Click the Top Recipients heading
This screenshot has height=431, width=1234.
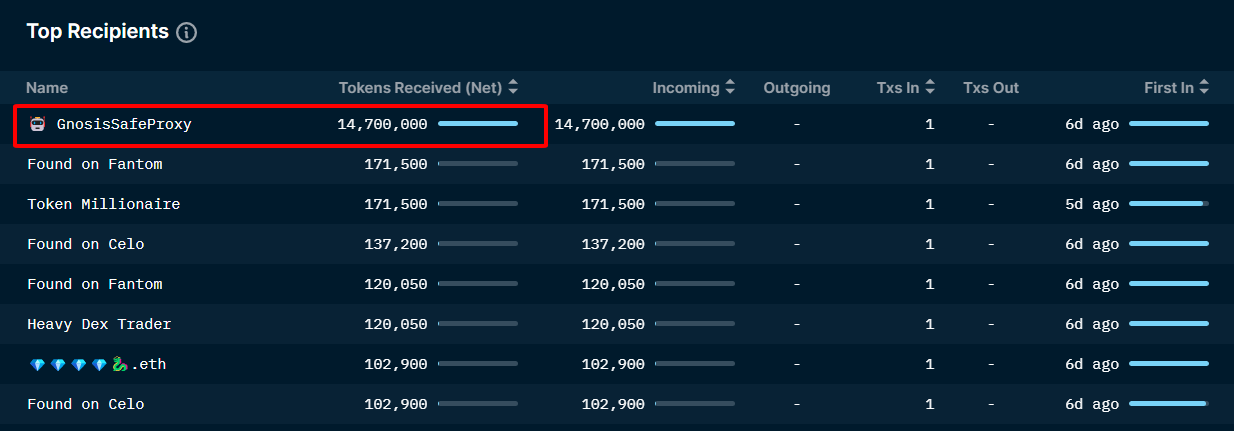98,32
